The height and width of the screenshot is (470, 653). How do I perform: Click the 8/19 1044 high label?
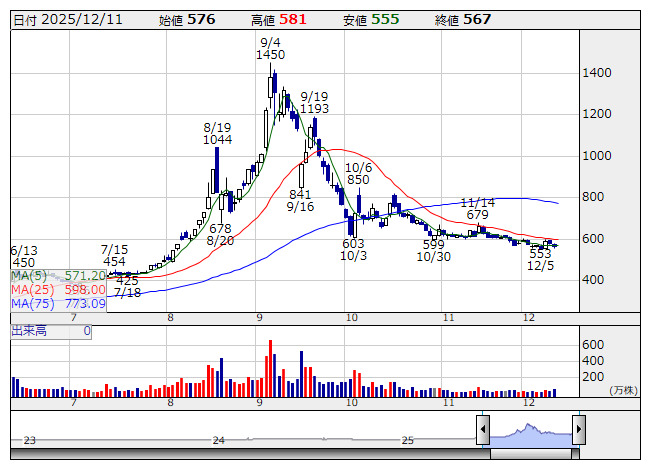tap(217, 133)
